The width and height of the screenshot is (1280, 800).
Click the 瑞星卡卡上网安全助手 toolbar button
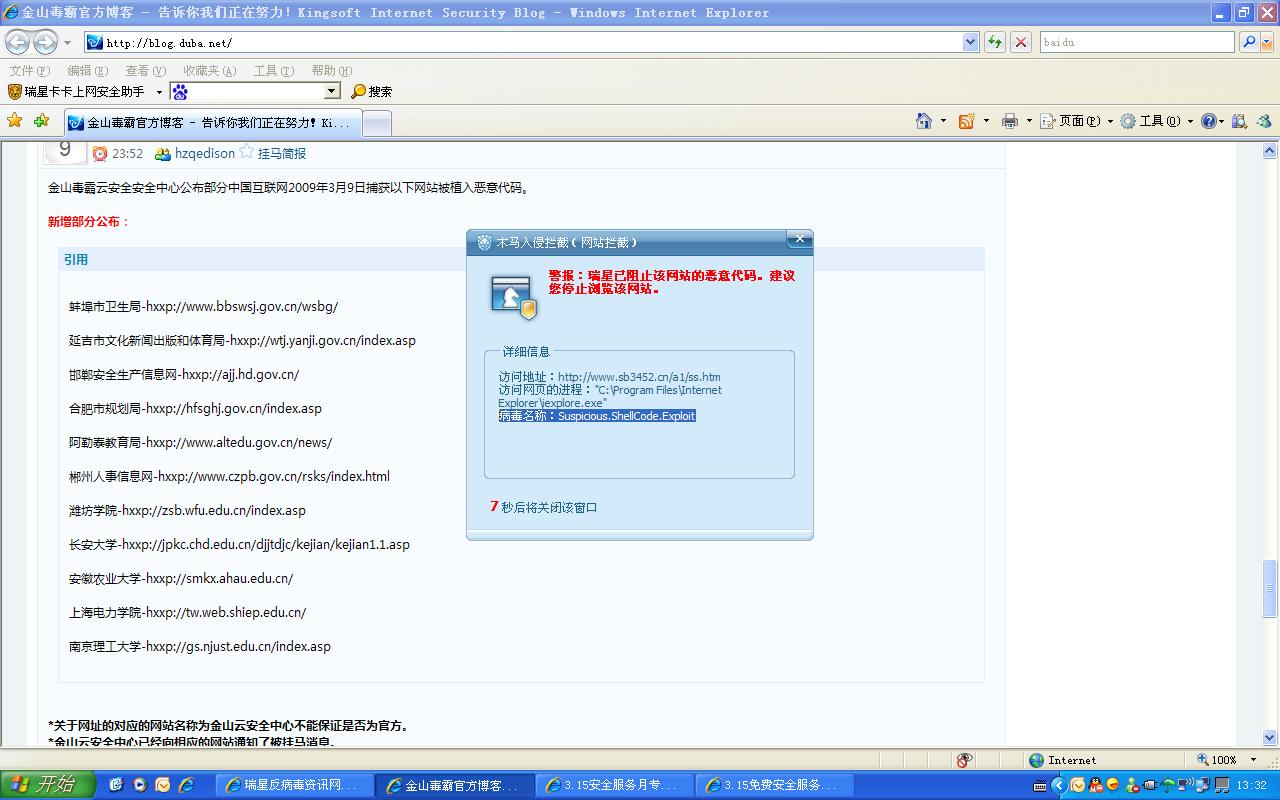coord(76,91)
